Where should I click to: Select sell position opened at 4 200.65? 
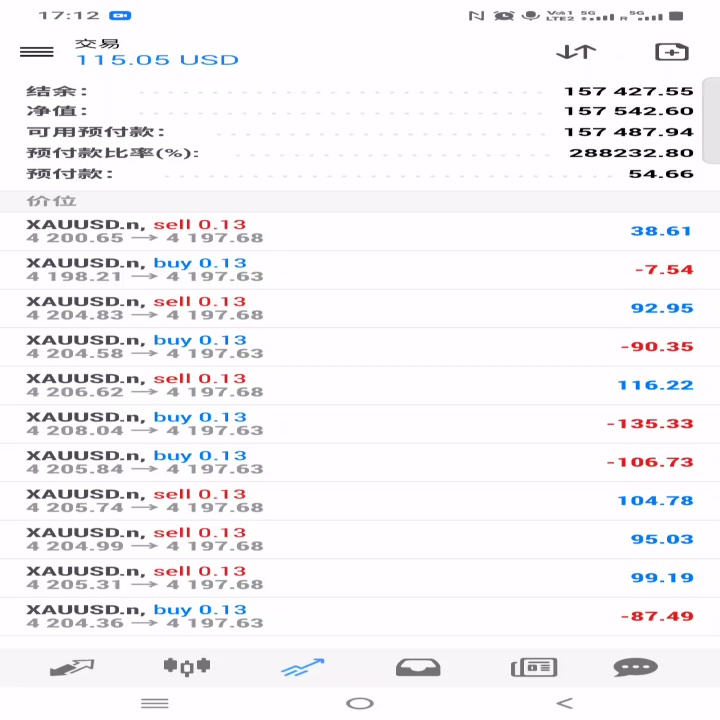click(x=360, y=231)
